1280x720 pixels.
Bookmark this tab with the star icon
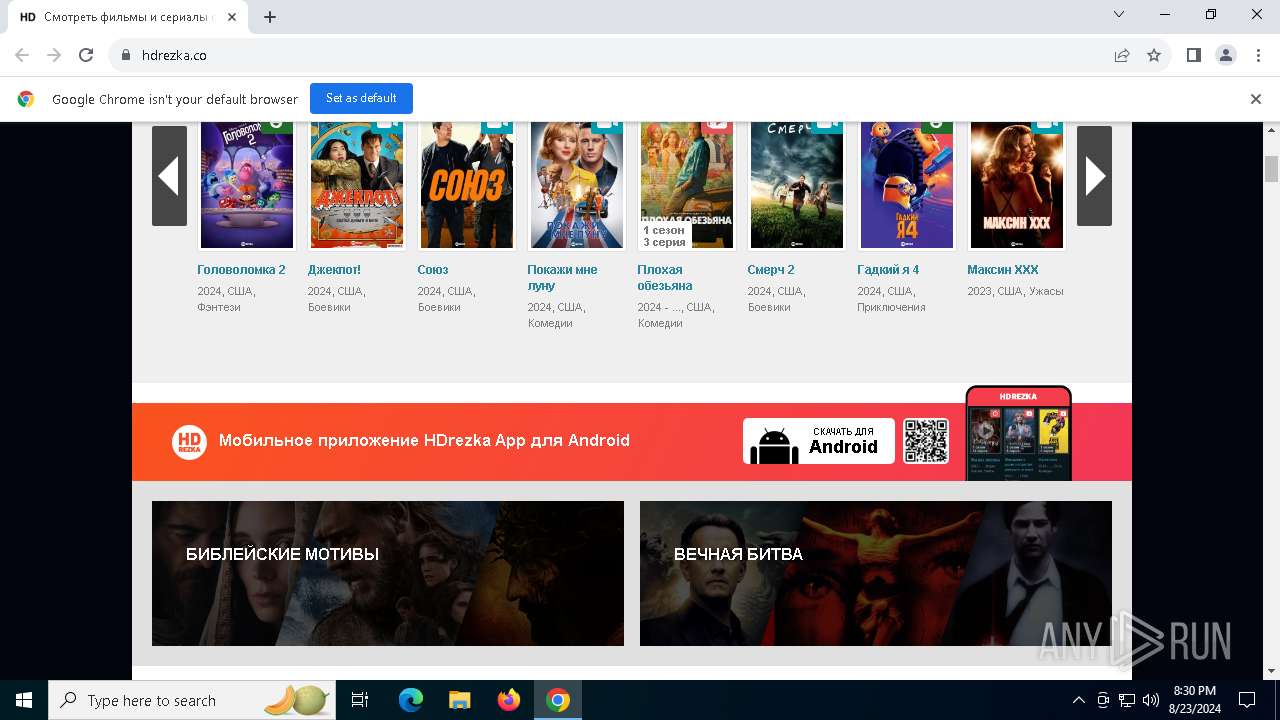[x=1154, y=55]
